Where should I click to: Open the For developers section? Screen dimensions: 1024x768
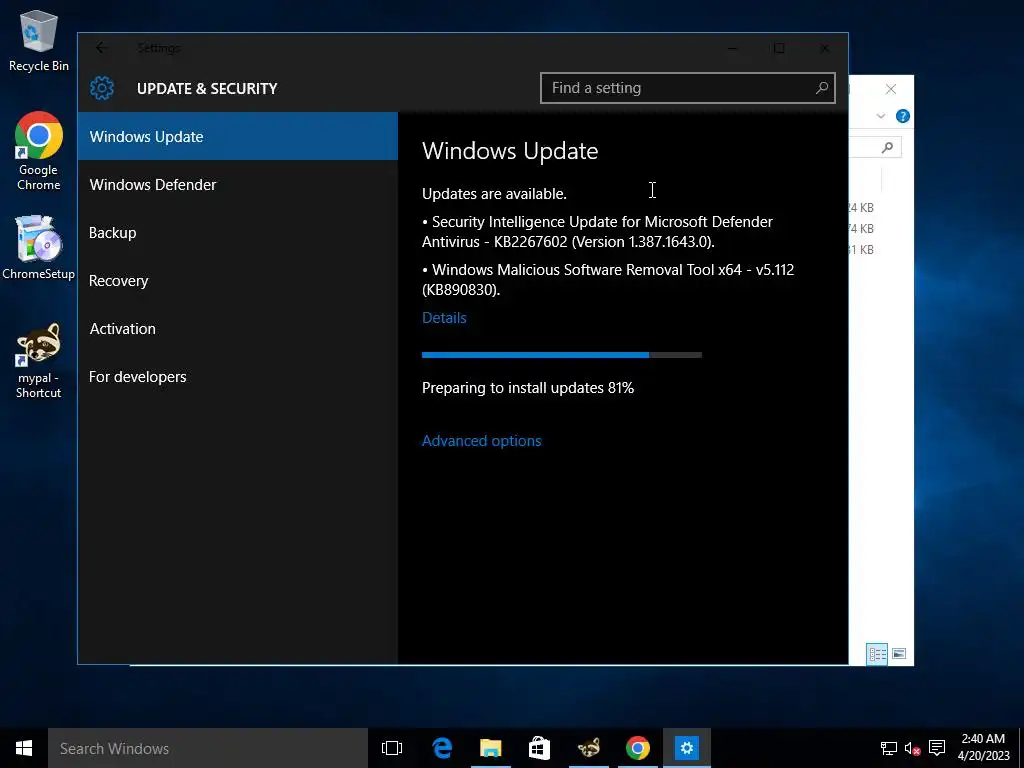(238, 377)
